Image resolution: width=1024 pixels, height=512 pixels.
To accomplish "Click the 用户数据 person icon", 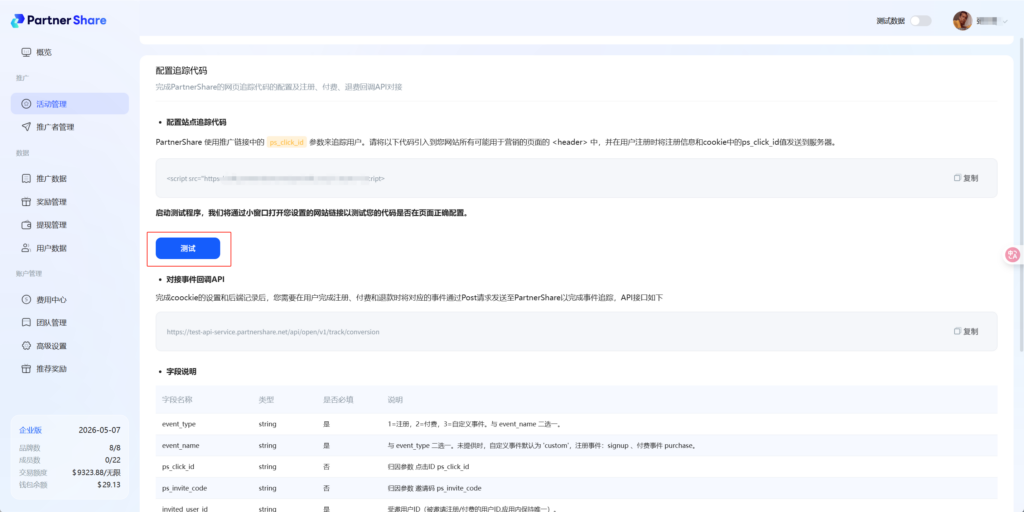I will (x=26, y=248).
